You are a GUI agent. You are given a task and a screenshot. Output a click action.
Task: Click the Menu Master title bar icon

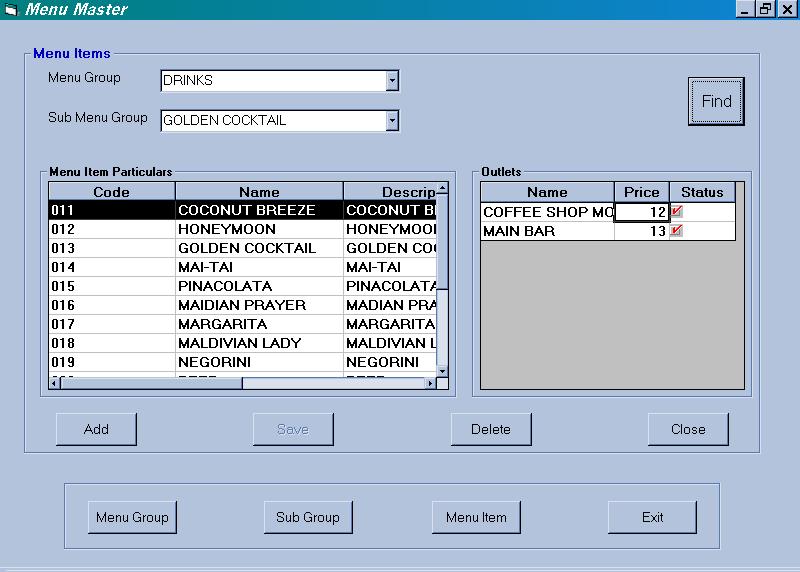click(11, 9)
